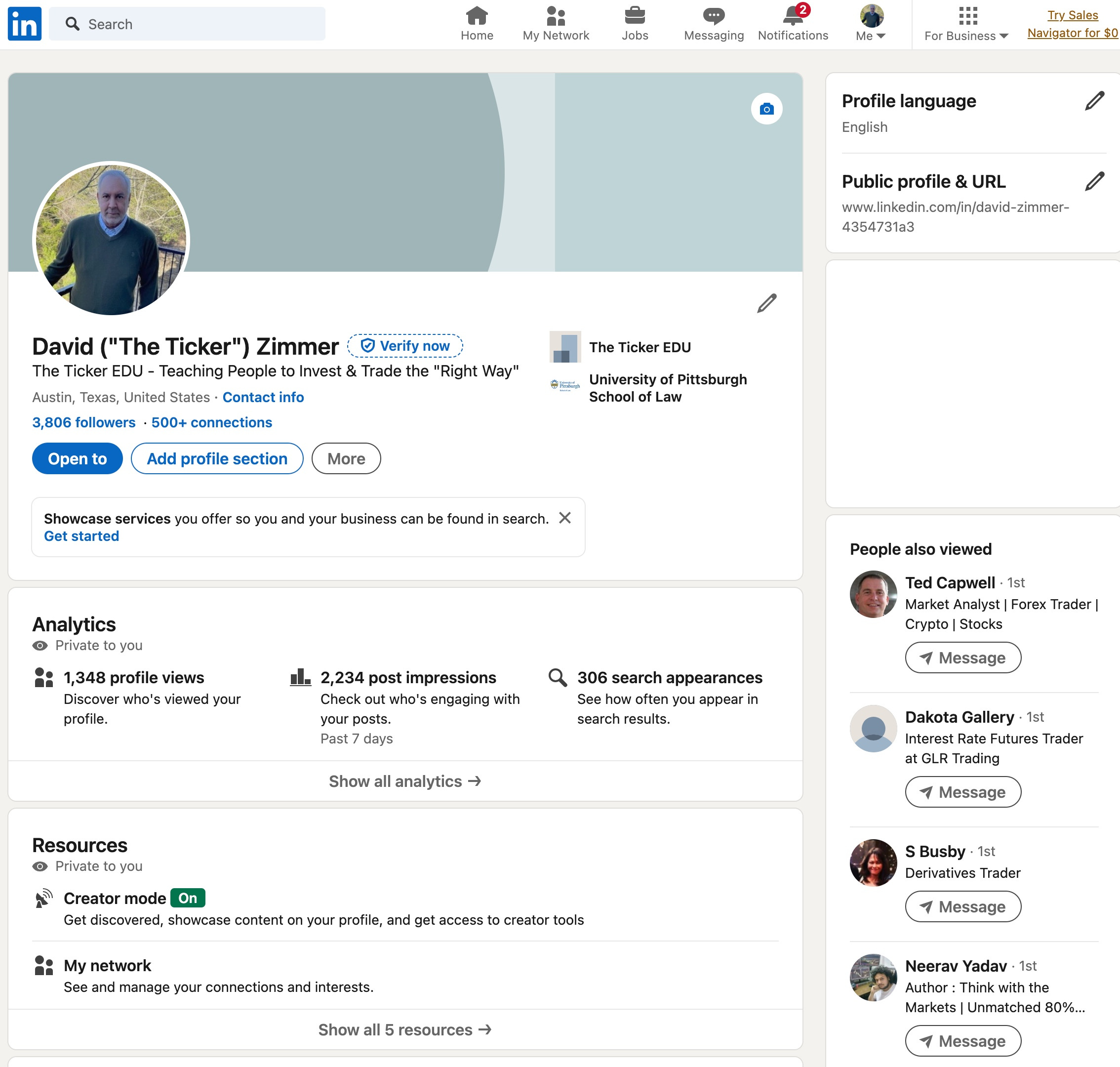Click Add profile section button
The image size is (1120, 1067).
point(217,458)
